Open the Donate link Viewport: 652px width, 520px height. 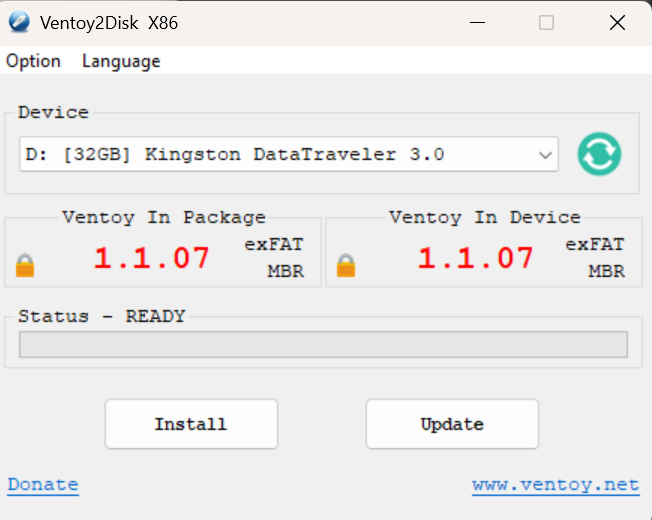tap(43, 485)
